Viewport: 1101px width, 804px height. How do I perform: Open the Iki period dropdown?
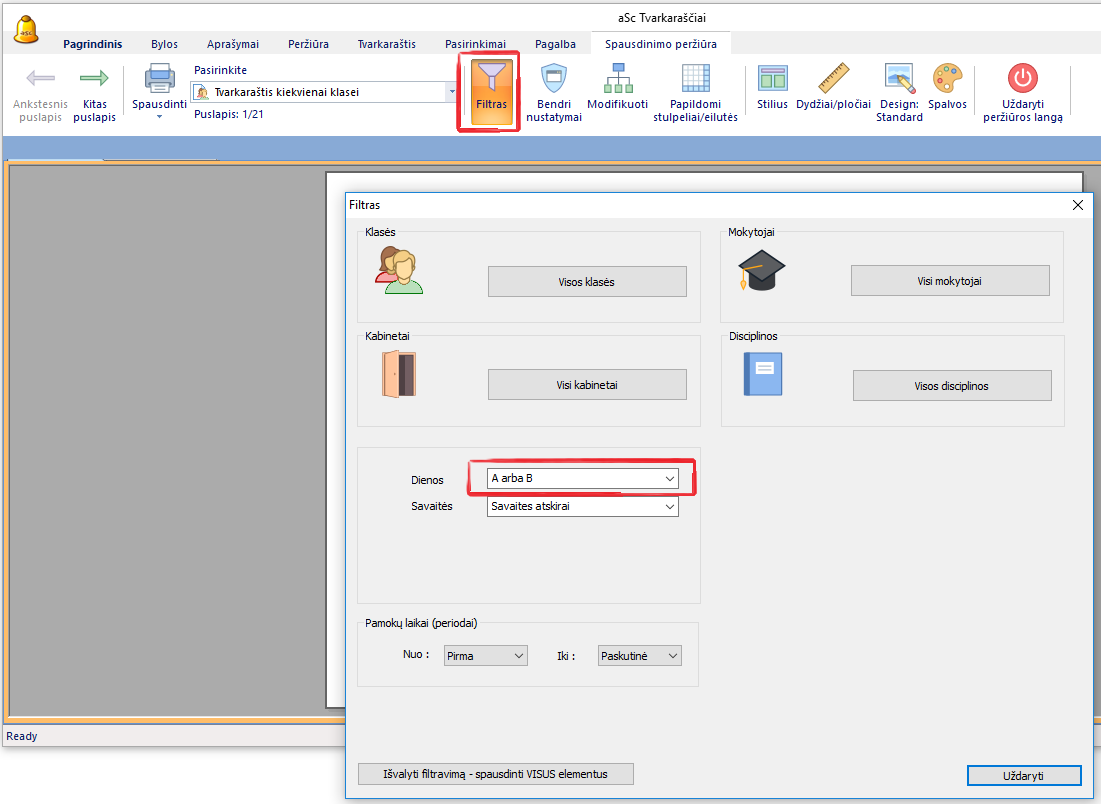pyautogui.click(x=672, y=656)
